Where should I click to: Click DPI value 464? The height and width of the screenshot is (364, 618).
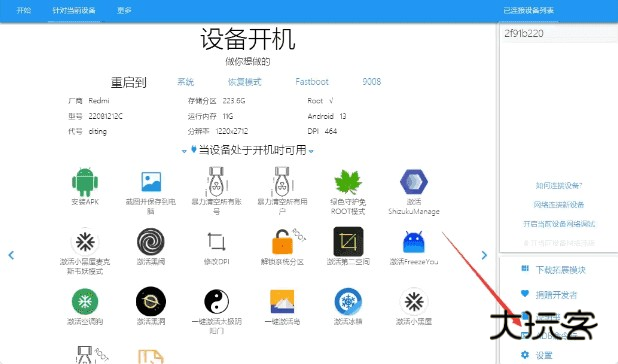pyautogui.click(x=331, y=131)
